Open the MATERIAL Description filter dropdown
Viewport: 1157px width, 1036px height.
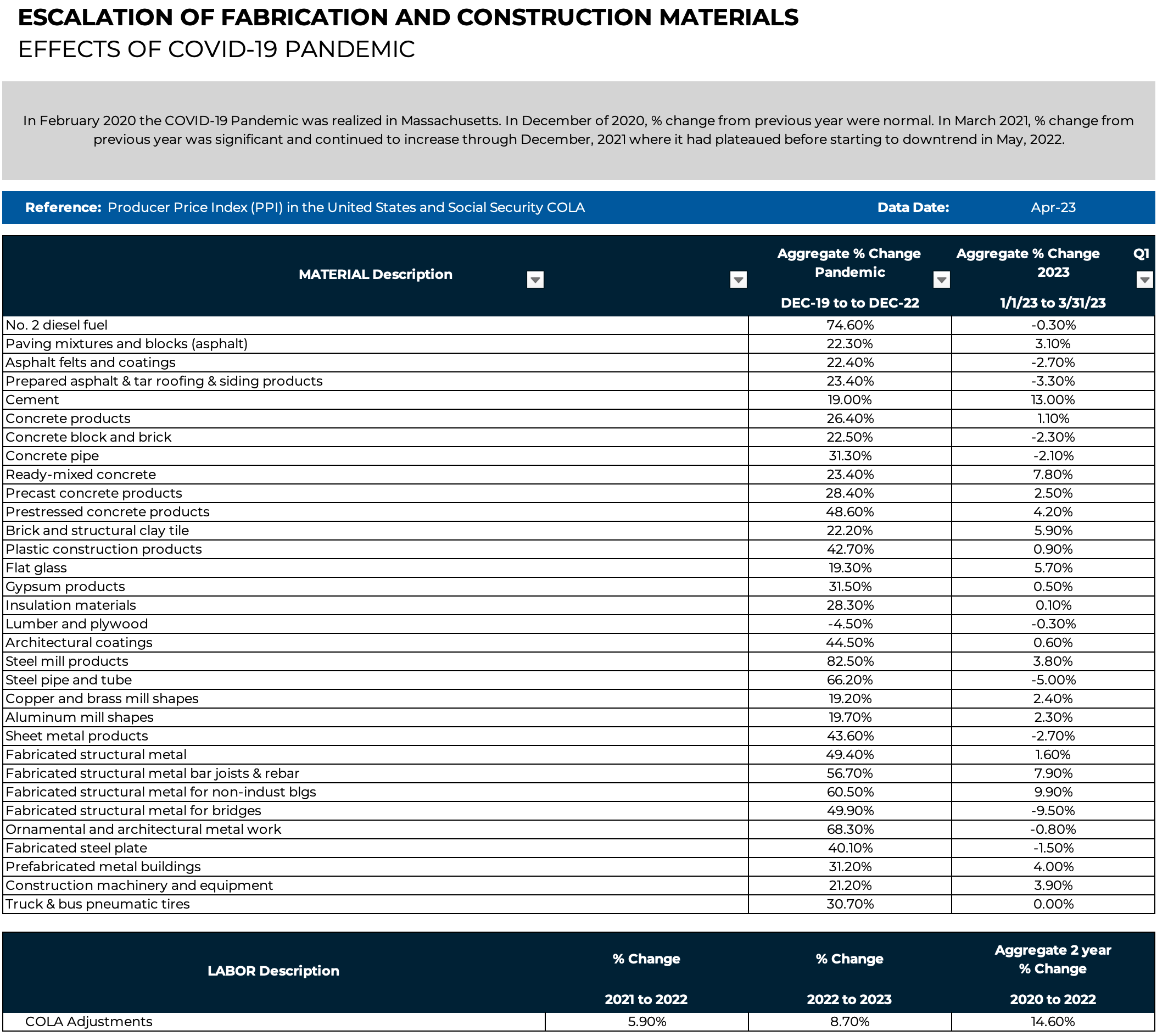coord(535,280)
